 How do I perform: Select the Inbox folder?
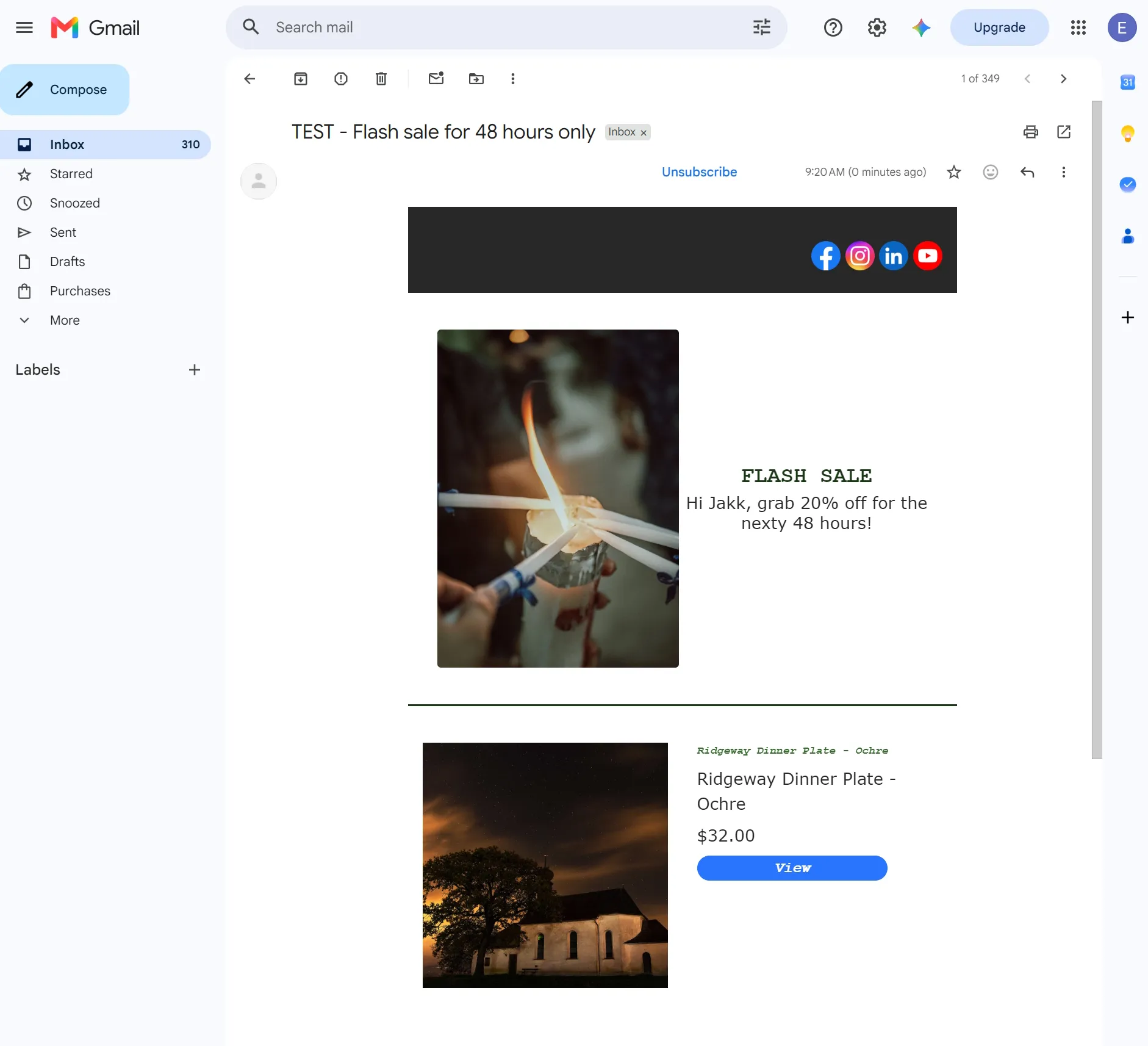[x=105, y=145]
